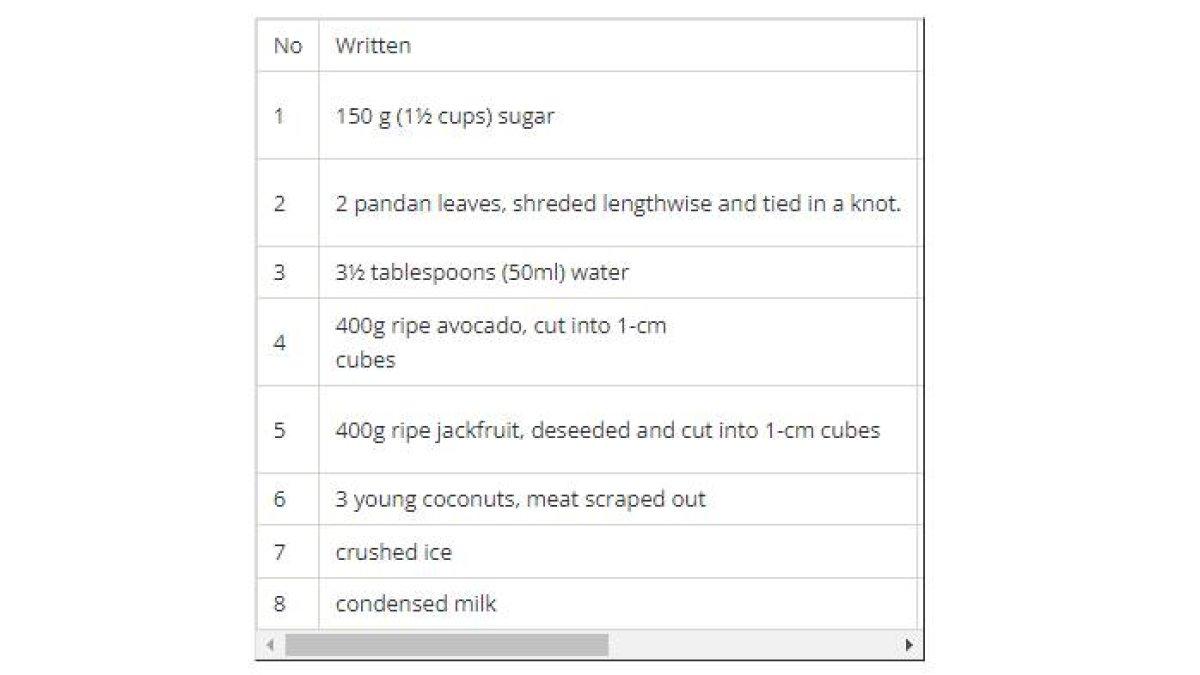Viewport: 1200px width, 675px height.
Task: Click row number 5 cell
Action: click(x=288, y=430)
